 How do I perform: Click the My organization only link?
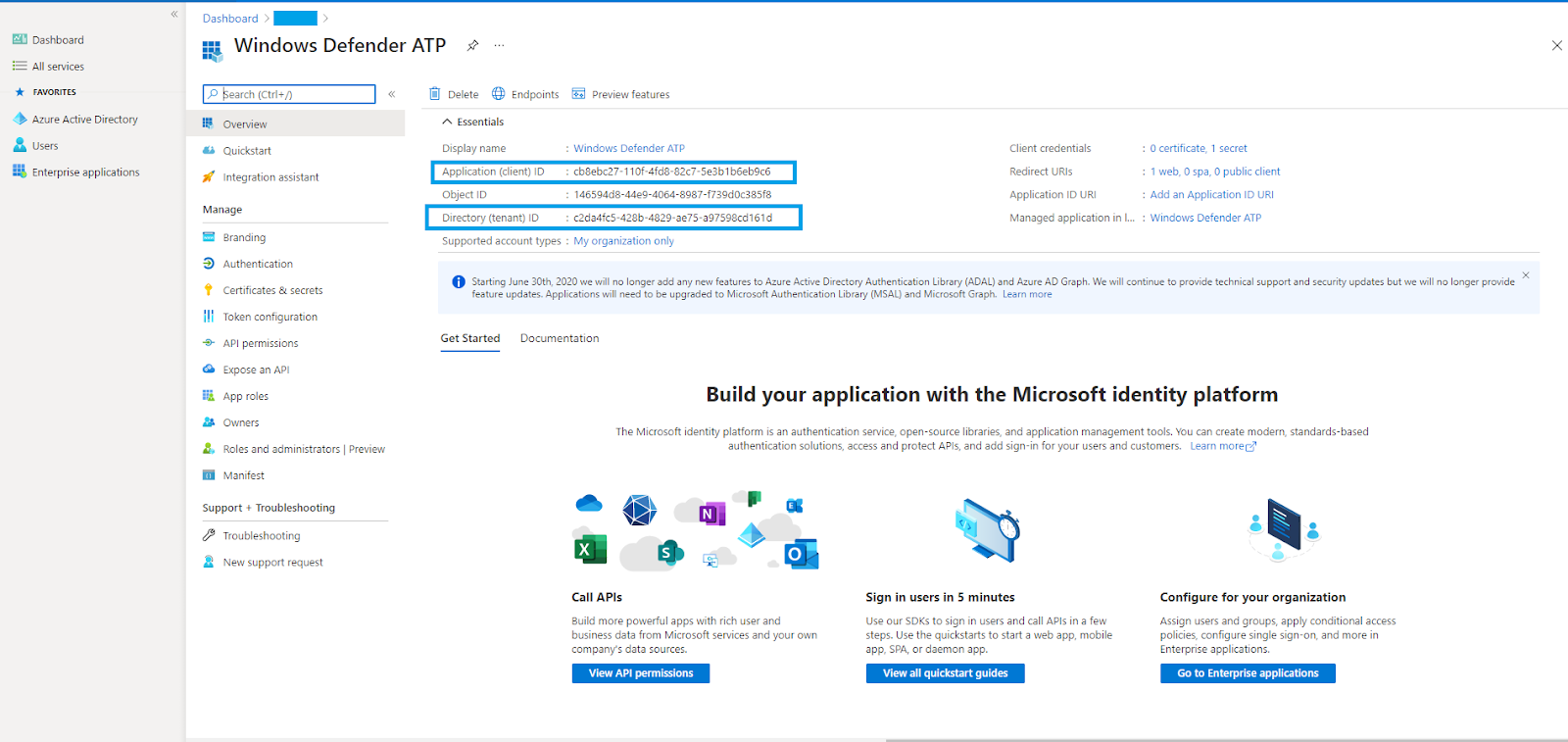pos(624,241)
